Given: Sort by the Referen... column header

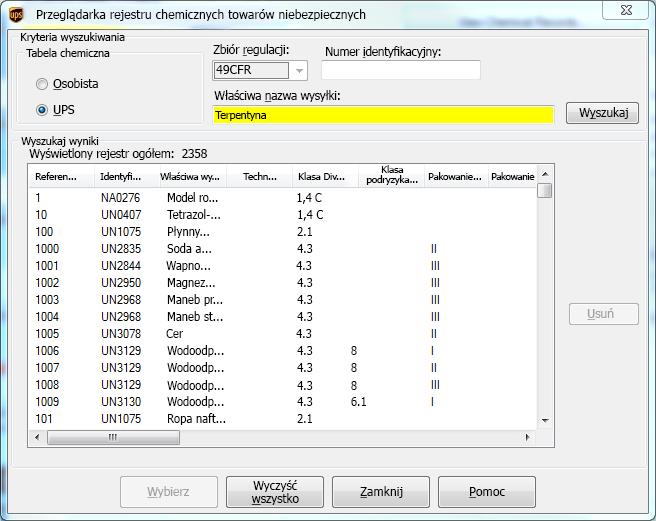Looking at the screenshot, I should [62, 177].
